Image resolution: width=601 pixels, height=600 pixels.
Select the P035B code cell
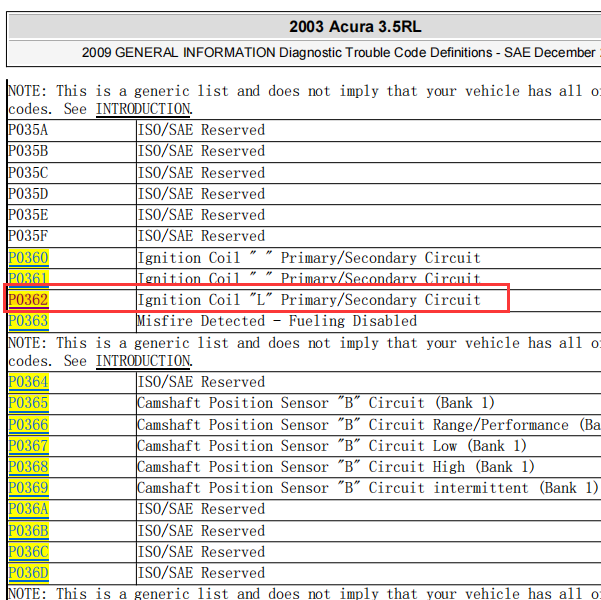72,151
